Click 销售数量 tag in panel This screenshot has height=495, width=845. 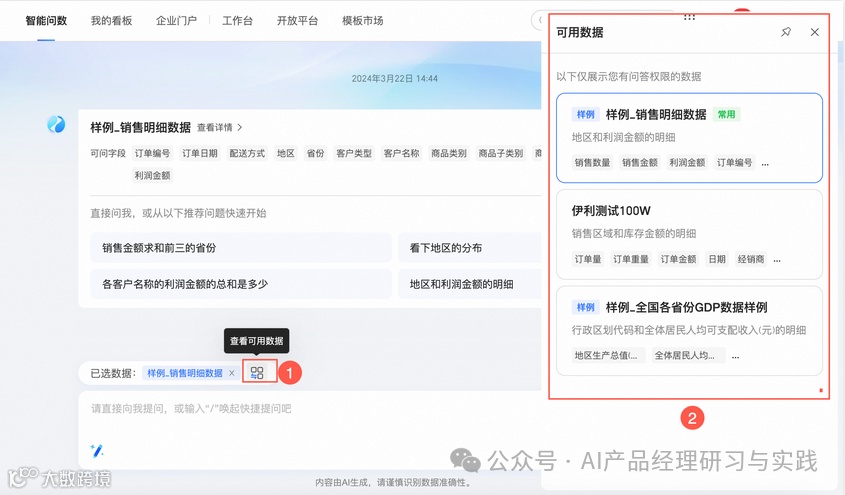click(x=592, y=163)
